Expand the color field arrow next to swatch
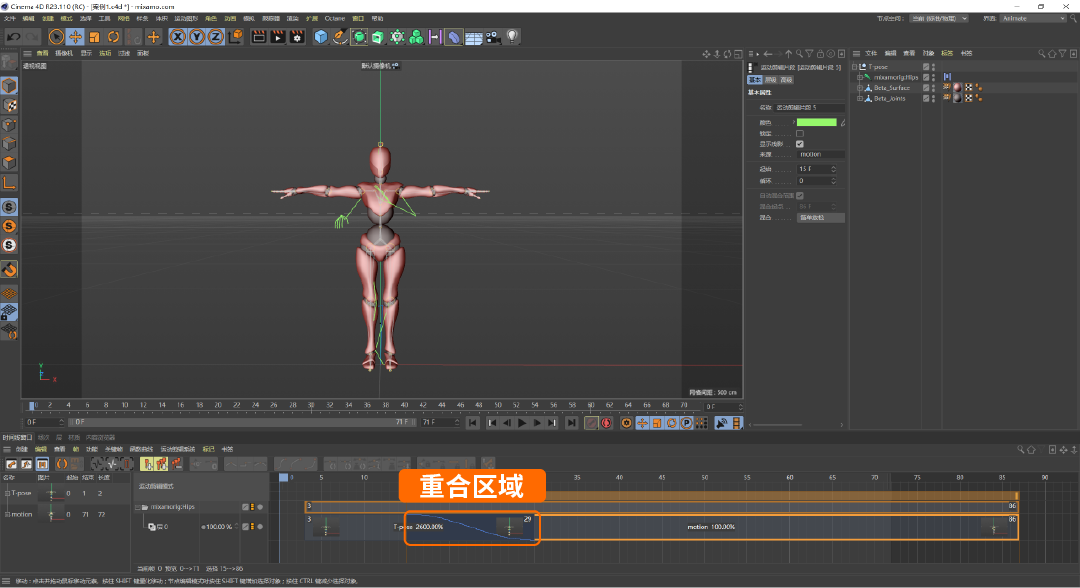The image size is (1080, 588). [793, 122]
